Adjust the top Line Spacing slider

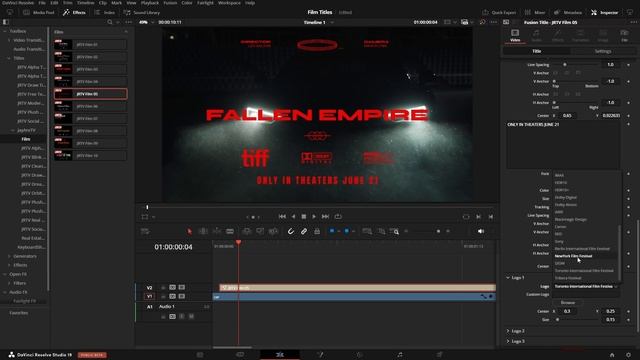coord(576,64)
